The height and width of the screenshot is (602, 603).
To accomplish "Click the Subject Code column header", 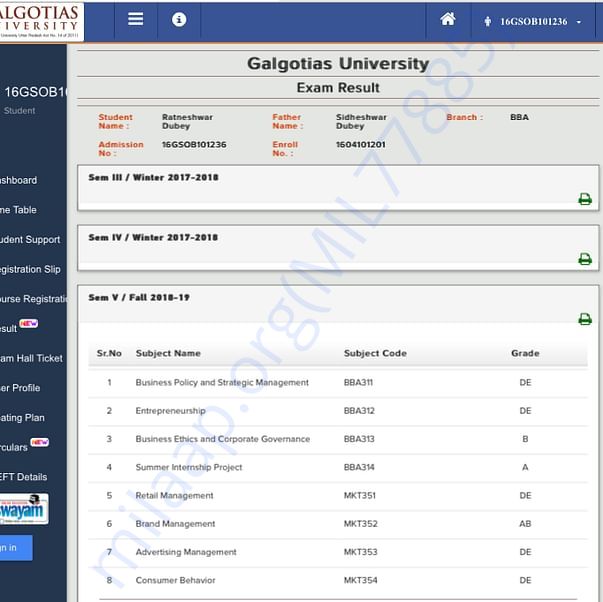I will pyautogui.click(x=375, y=353).
